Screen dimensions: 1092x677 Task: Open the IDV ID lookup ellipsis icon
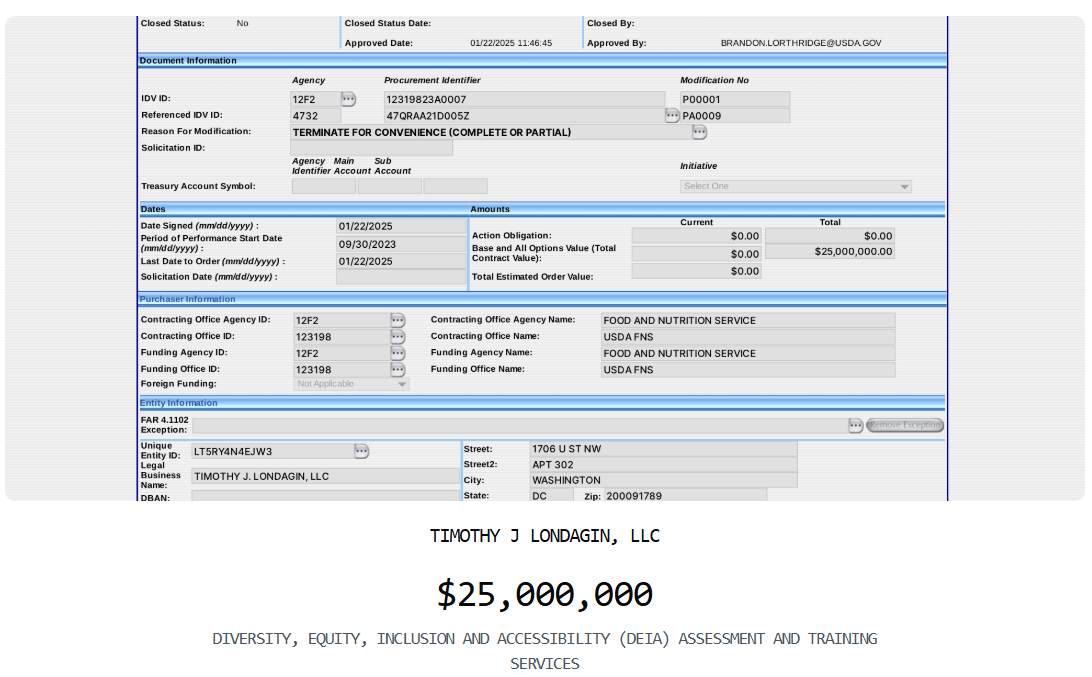pyautogui.click(x=349, y=98)
